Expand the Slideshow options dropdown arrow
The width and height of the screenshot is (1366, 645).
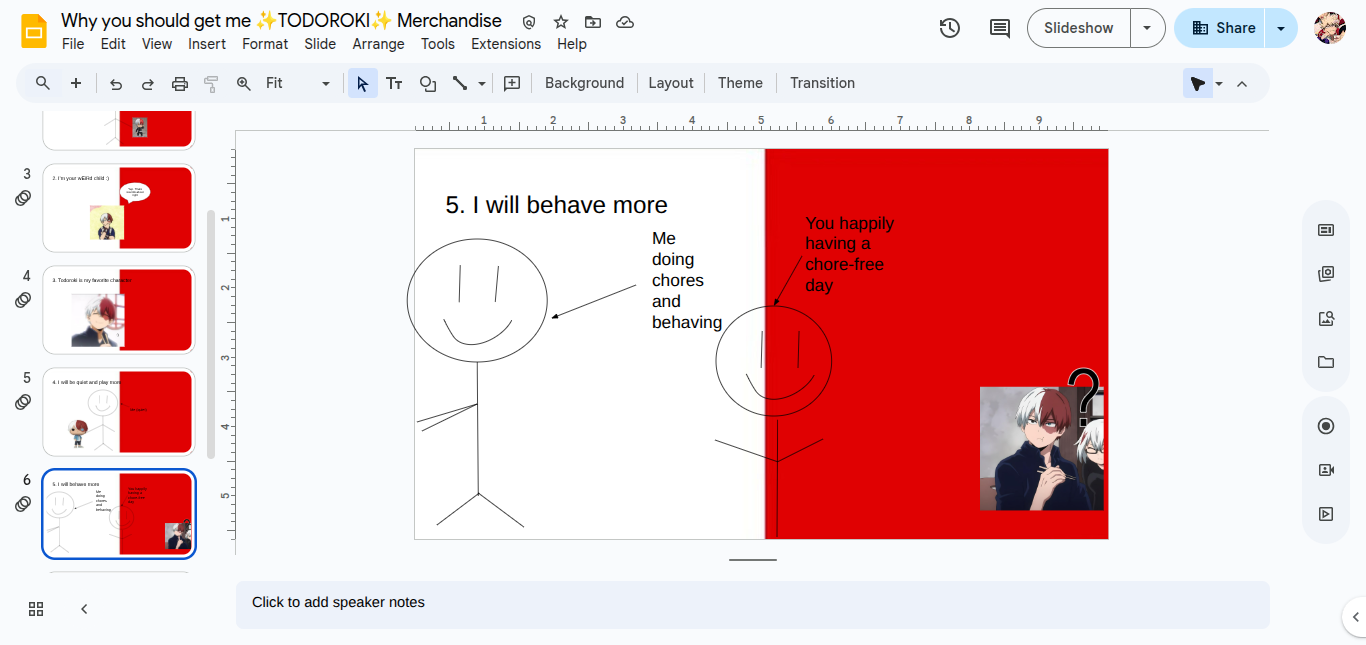click(x=1147, y=28)
